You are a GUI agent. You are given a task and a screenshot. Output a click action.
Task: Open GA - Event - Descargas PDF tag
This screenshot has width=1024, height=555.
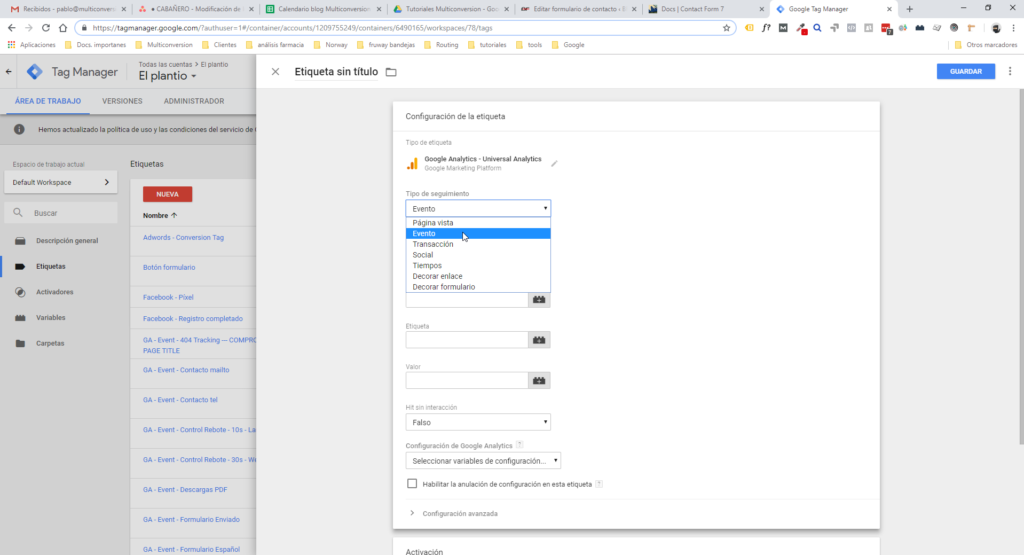(185, 490)
